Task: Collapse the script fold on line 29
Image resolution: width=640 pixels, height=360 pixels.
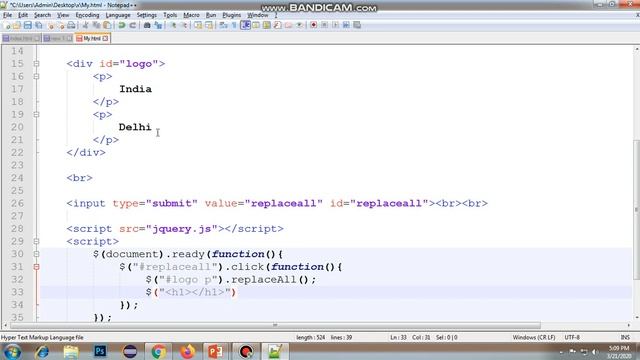Action: 36,241
